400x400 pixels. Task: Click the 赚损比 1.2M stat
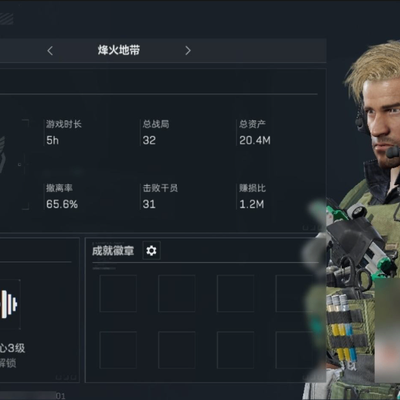(x=252, y=197)
